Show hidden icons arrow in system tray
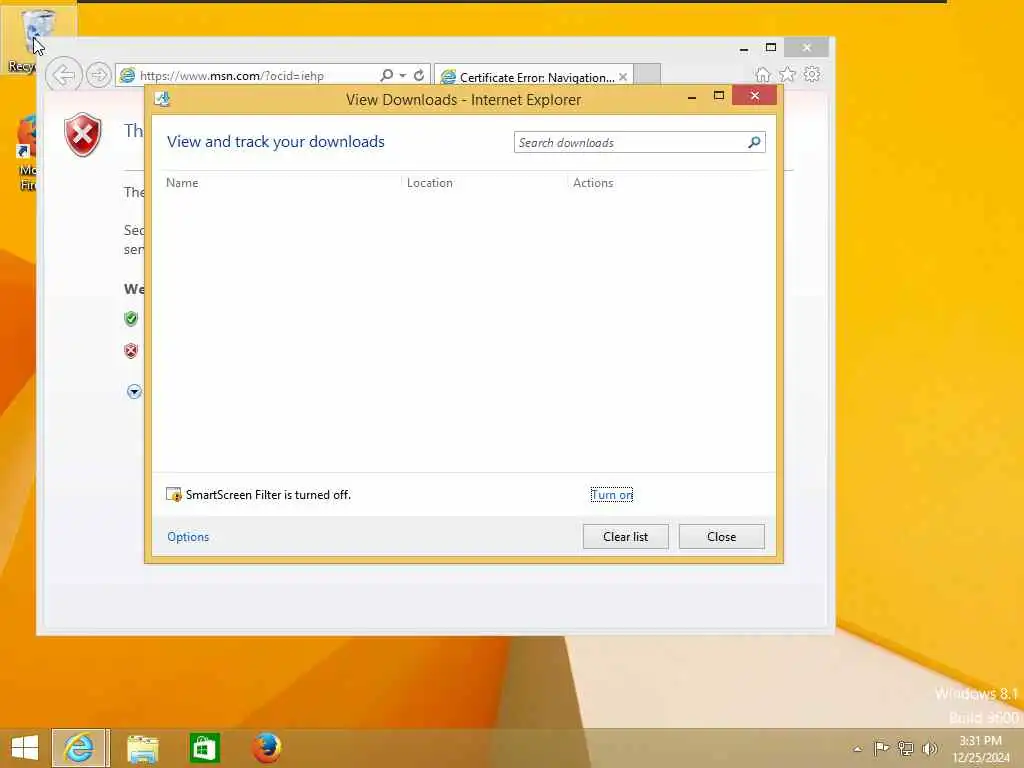 tap(857, 749)
